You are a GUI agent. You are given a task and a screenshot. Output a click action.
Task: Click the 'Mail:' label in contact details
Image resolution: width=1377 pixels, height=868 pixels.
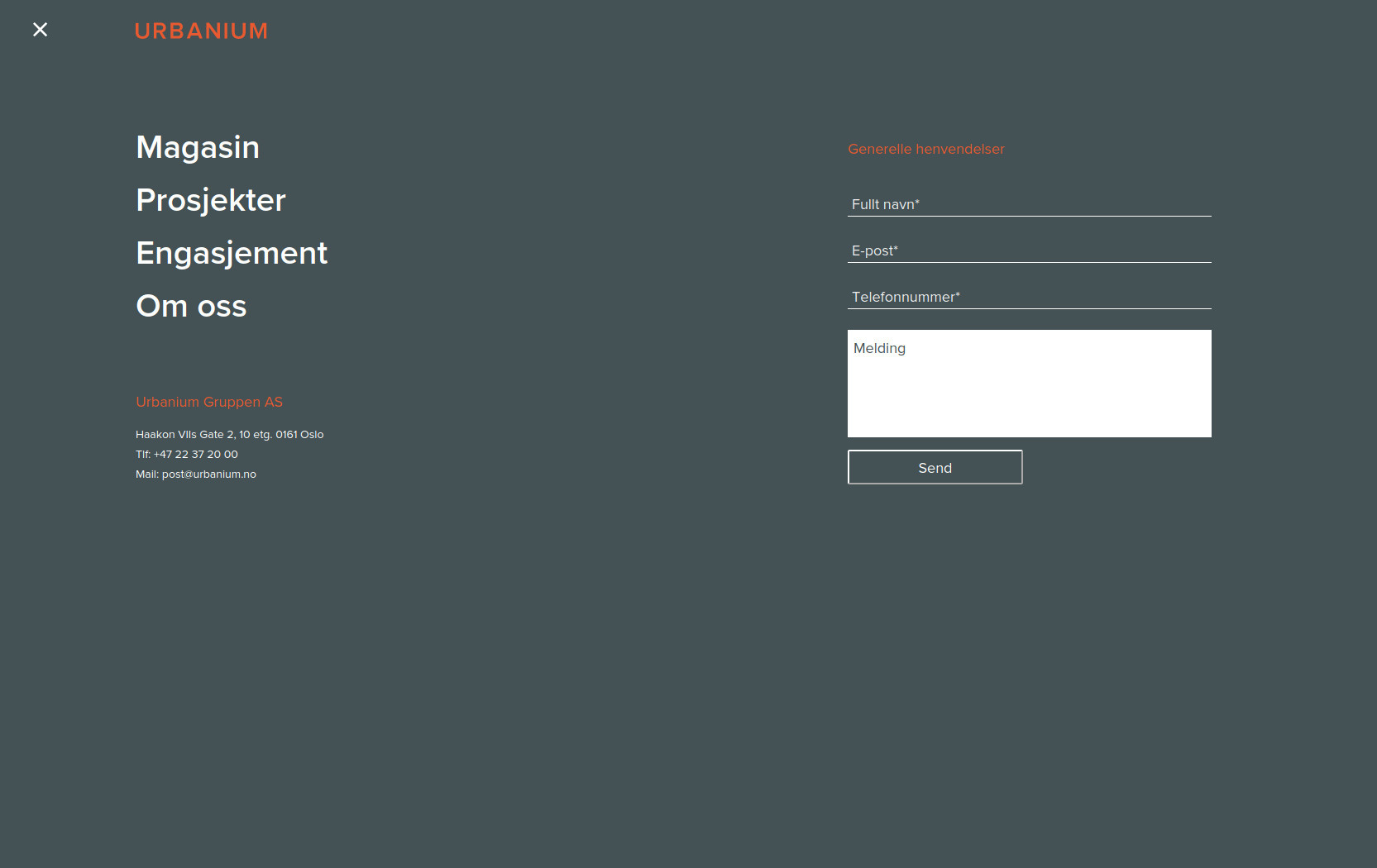click(x=146, y=475)
